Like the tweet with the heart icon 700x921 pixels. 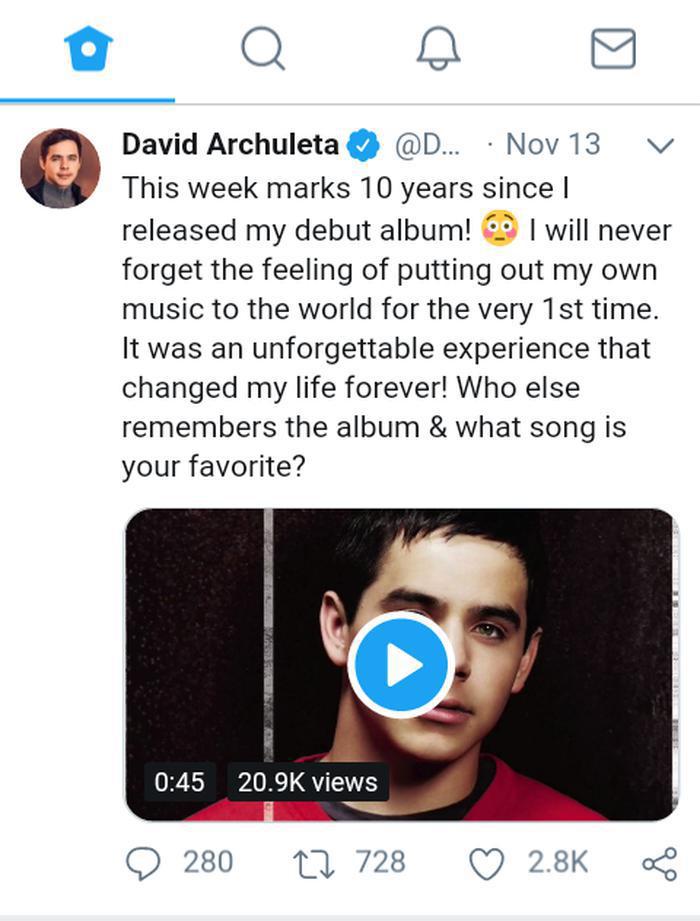pyautogui.click(x=487, y=863)
